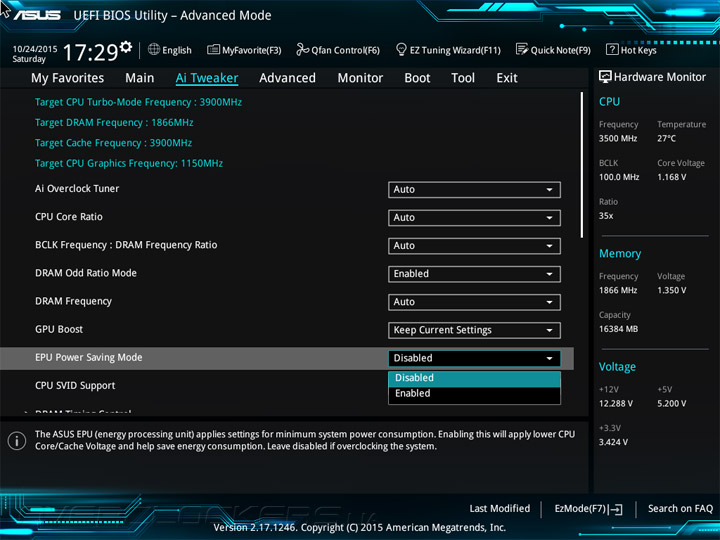Image resolution: width=720 pixels, height=540 pixels.
Task: Click the info icon beside the help text
Action: pos(17,441)
